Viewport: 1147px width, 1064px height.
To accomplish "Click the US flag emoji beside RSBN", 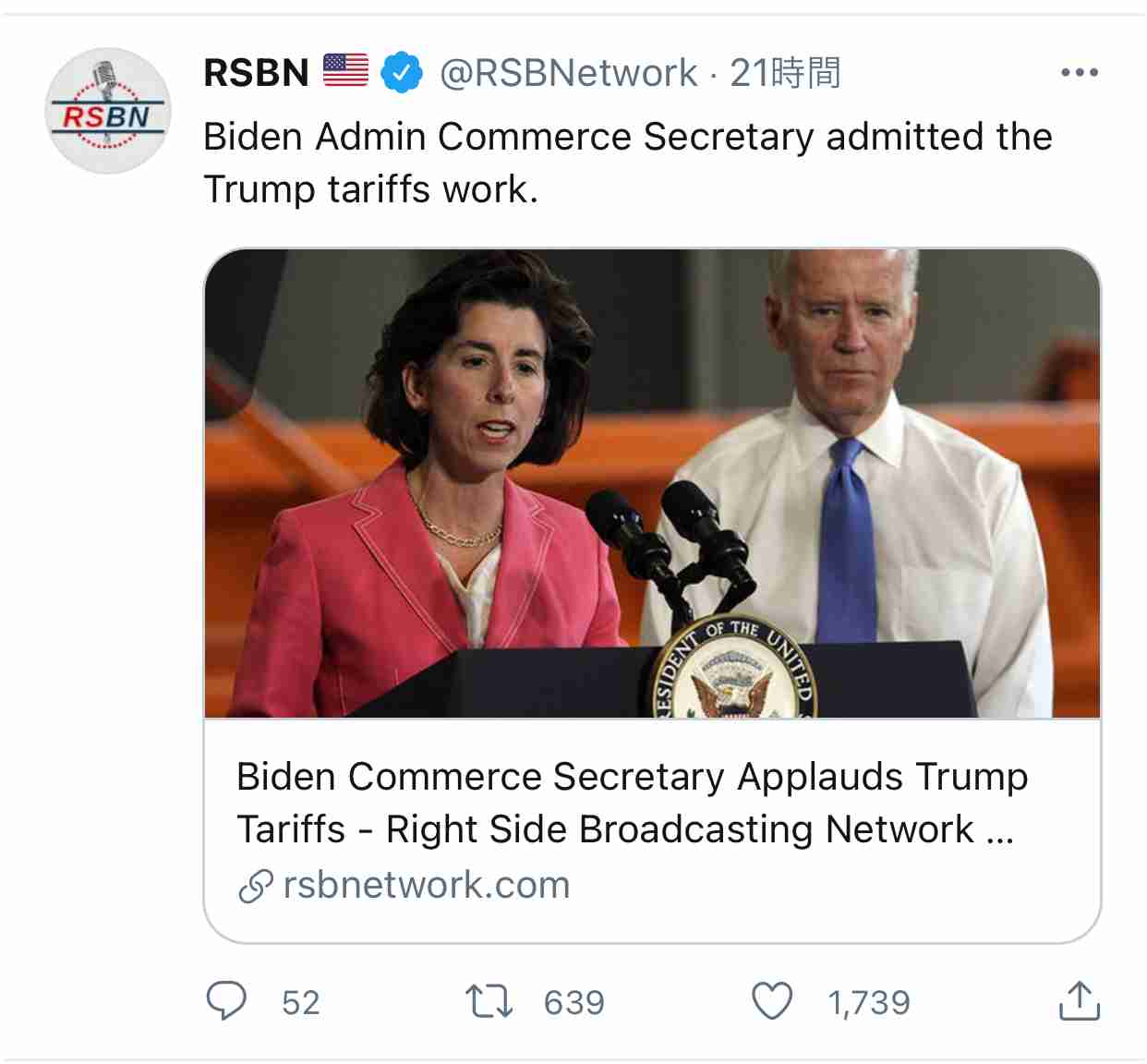I will [346, 71].
